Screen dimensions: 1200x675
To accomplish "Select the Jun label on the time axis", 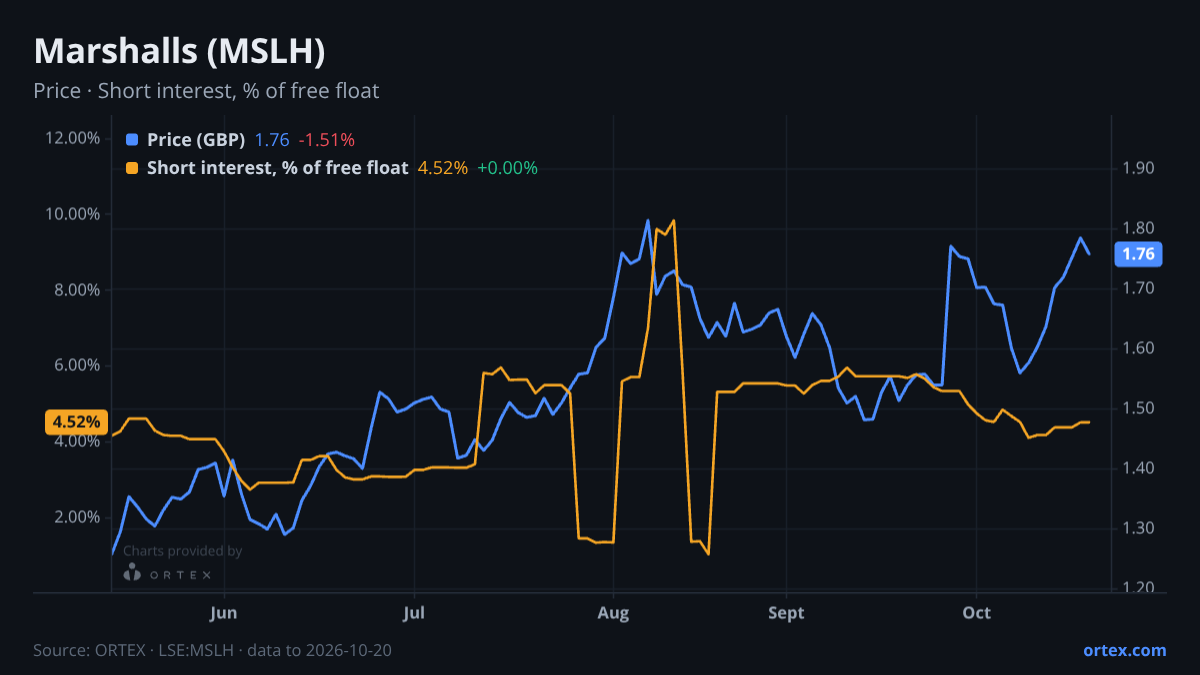I will [224, 612].
